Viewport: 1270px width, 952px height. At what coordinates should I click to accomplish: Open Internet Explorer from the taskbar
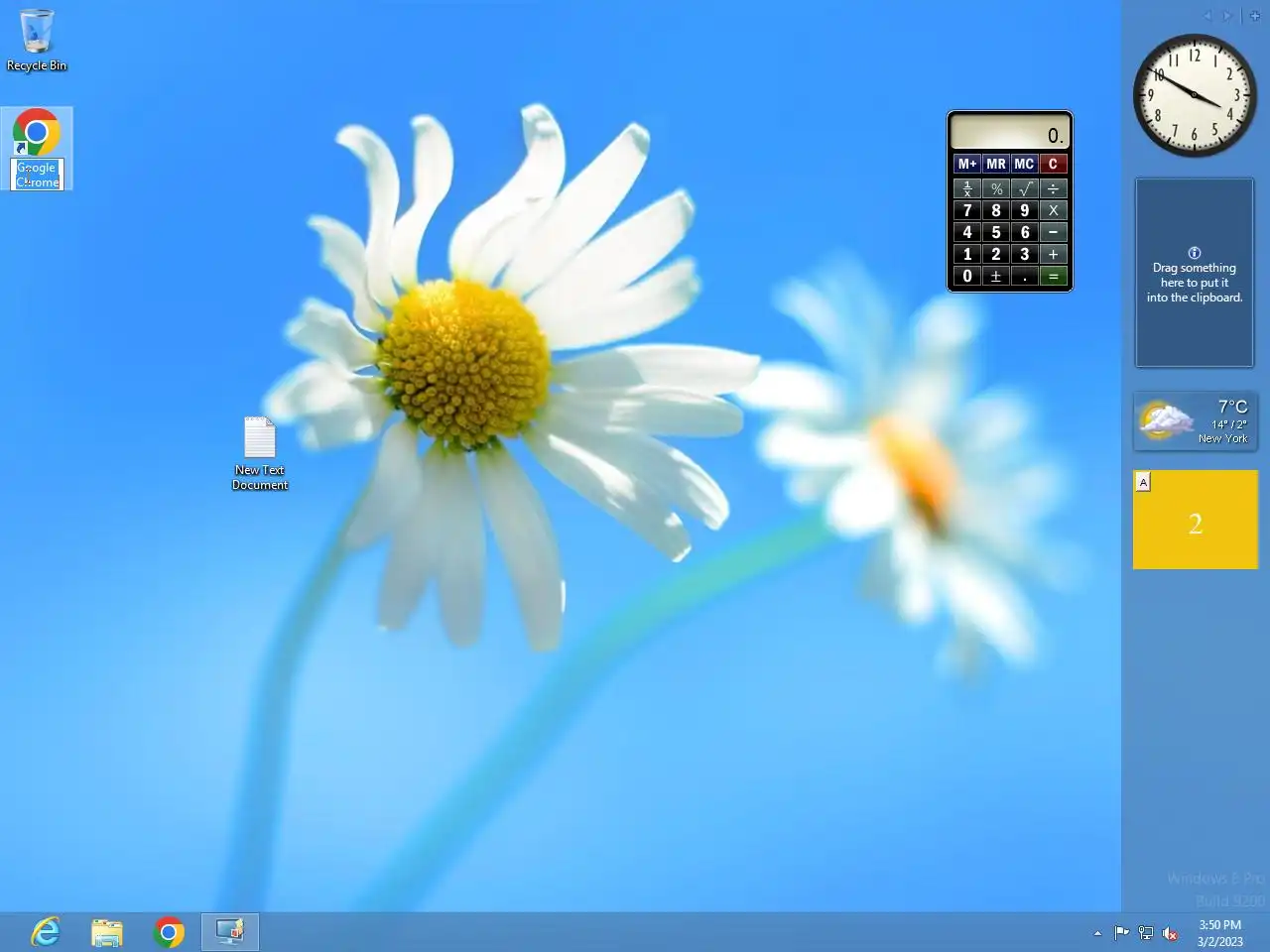point(46,932)
